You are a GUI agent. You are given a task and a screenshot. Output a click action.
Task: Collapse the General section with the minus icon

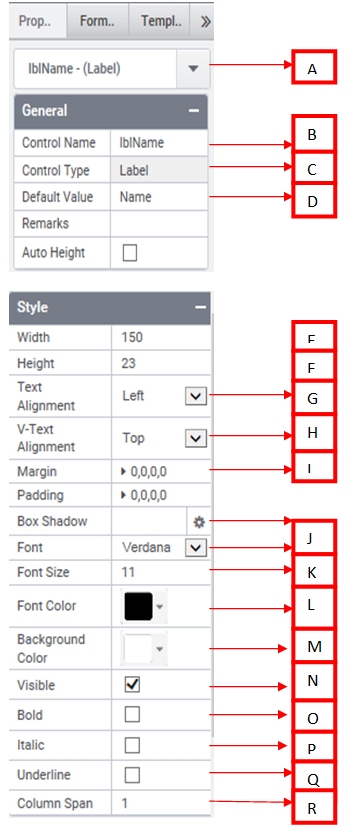194,111
